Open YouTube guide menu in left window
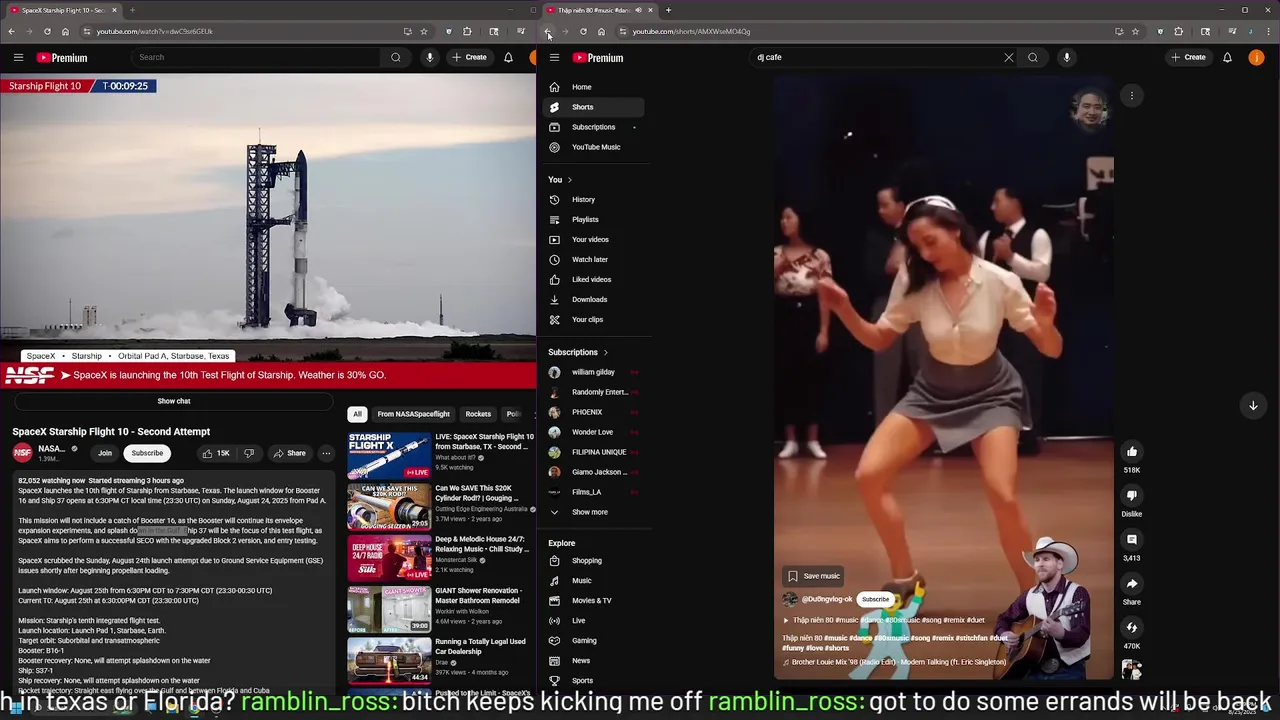The image size is (1280, 720). click(x=18, y=57)
